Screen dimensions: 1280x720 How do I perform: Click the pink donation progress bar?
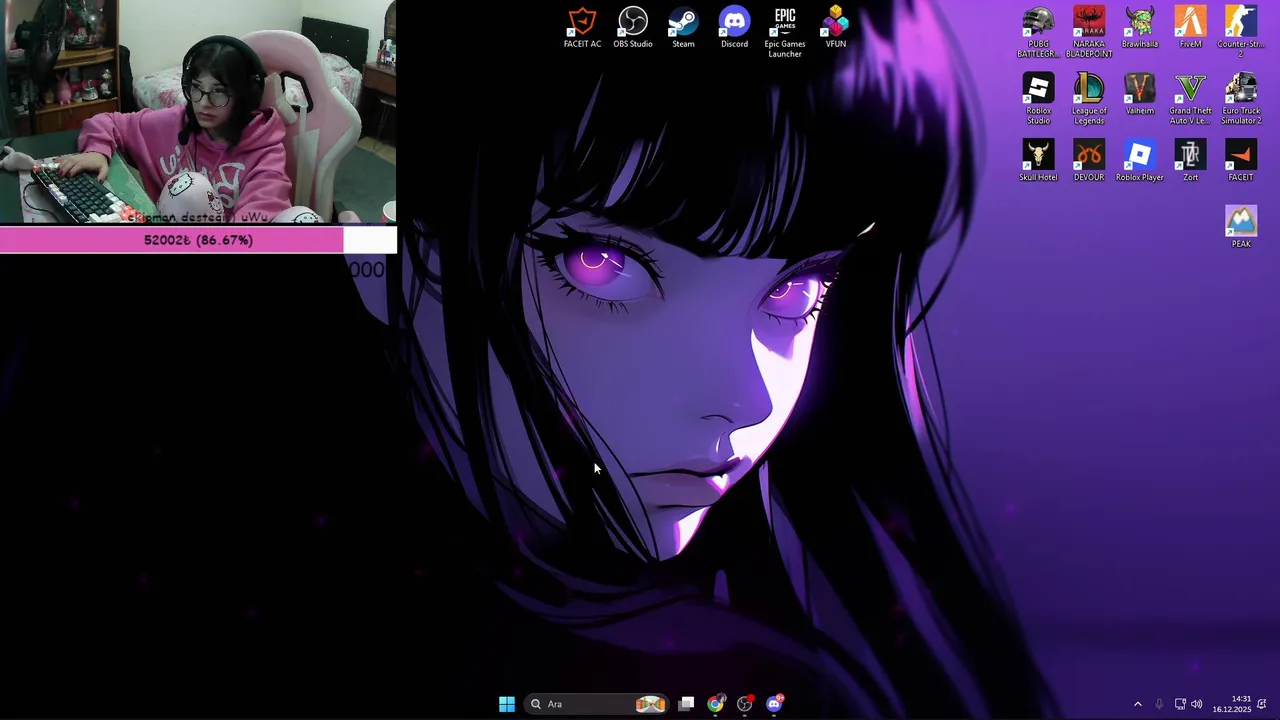tap(198, 240)
